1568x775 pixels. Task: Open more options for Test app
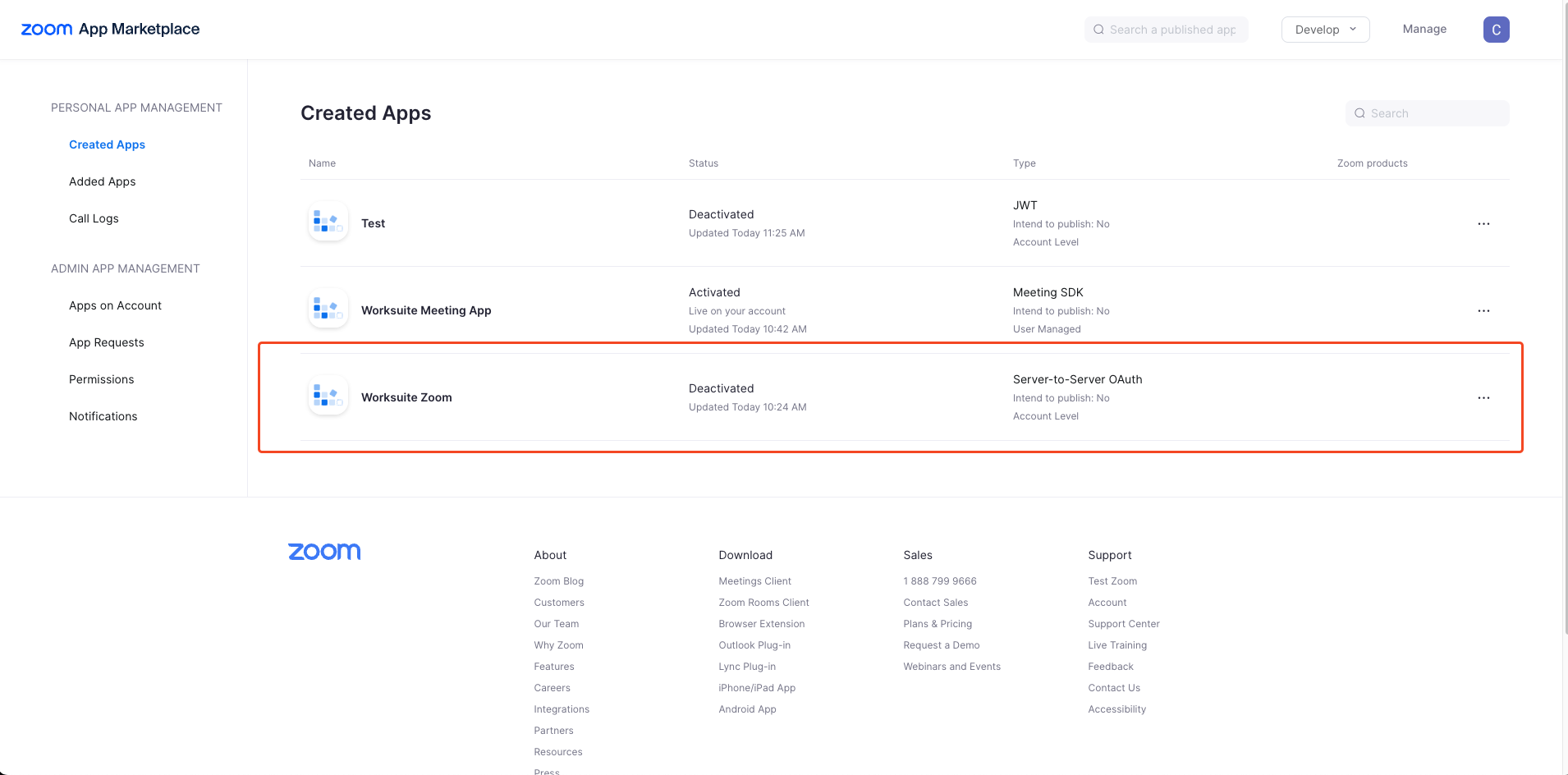coord(1483,223)
